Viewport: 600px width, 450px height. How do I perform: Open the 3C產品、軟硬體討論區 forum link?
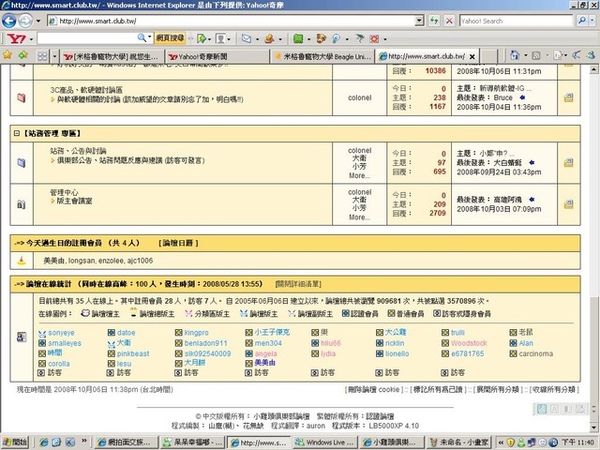coord(86,90)
